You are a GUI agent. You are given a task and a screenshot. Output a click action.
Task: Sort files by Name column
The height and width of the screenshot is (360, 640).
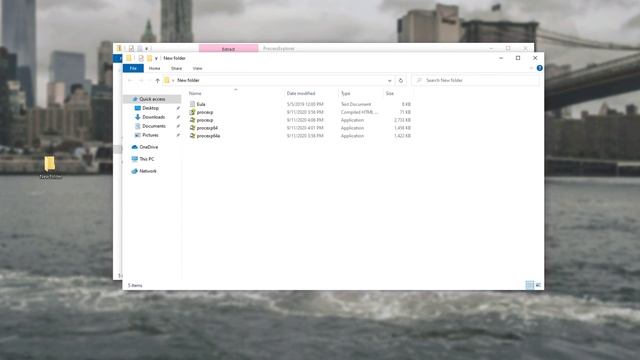pyautogui.click(x=195, y=93)
